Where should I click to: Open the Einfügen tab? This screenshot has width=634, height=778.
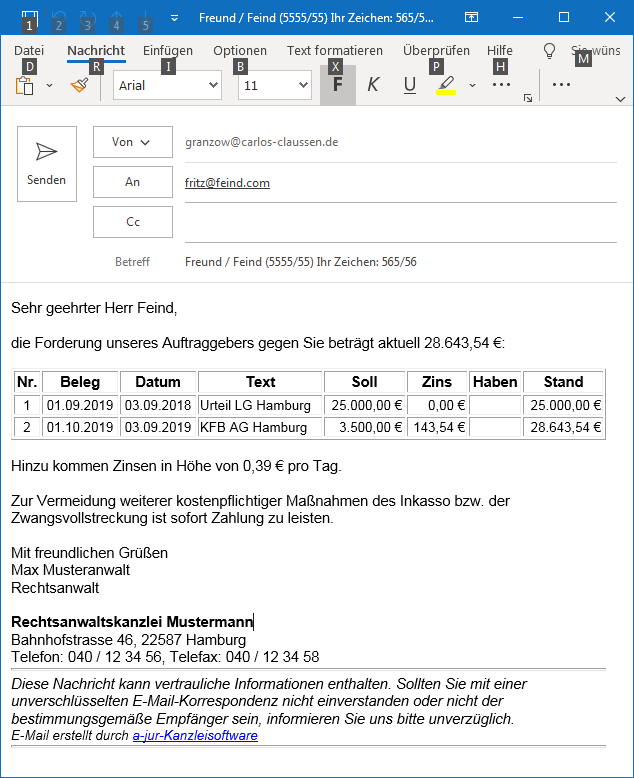[x=168, y=51]
